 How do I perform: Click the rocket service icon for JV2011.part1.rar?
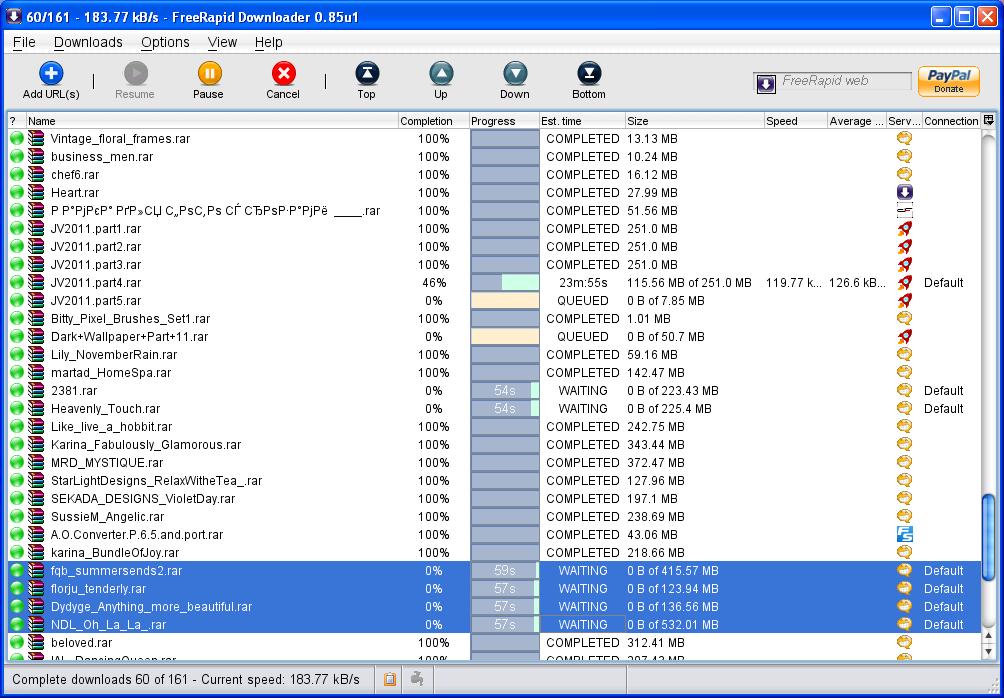pos(904,229)
